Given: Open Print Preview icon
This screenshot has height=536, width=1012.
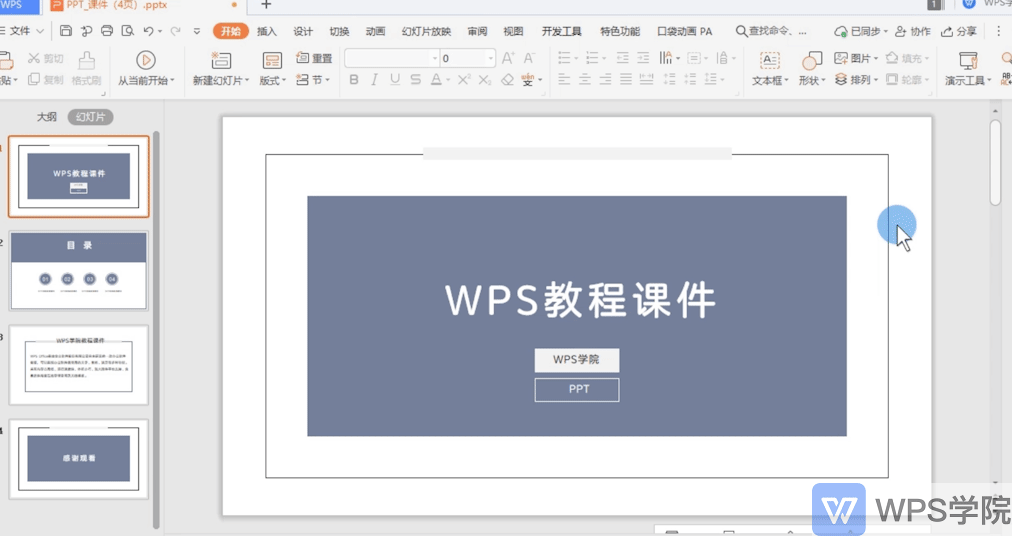Looking at the screenshot, I should click(x=128, y=30).
